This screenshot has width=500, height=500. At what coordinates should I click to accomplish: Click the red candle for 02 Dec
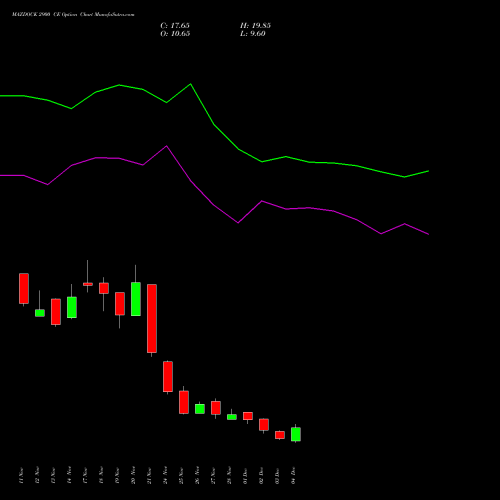click(264, 425)
